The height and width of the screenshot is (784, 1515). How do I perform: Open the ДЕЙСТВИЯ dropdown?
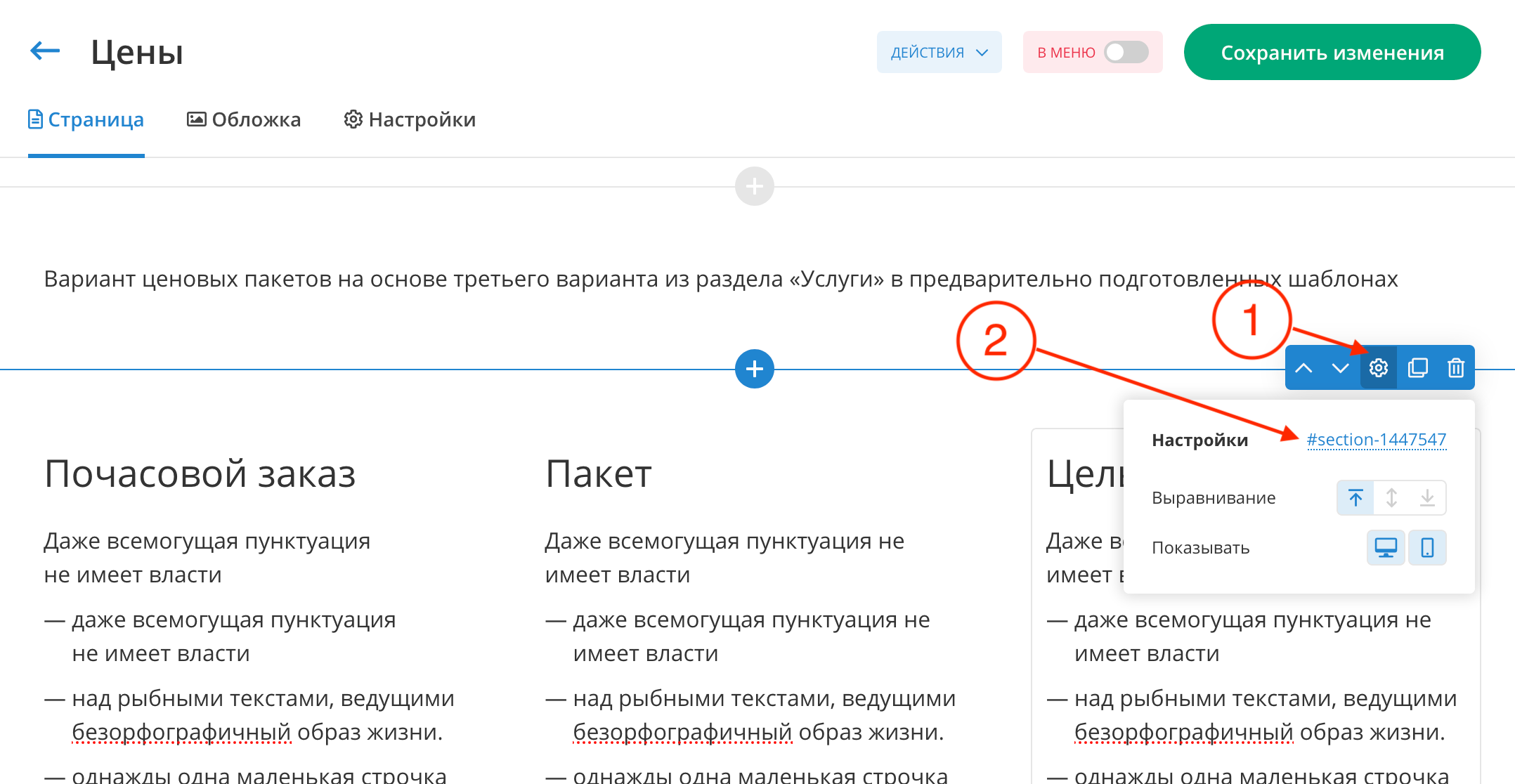(939, 52)
